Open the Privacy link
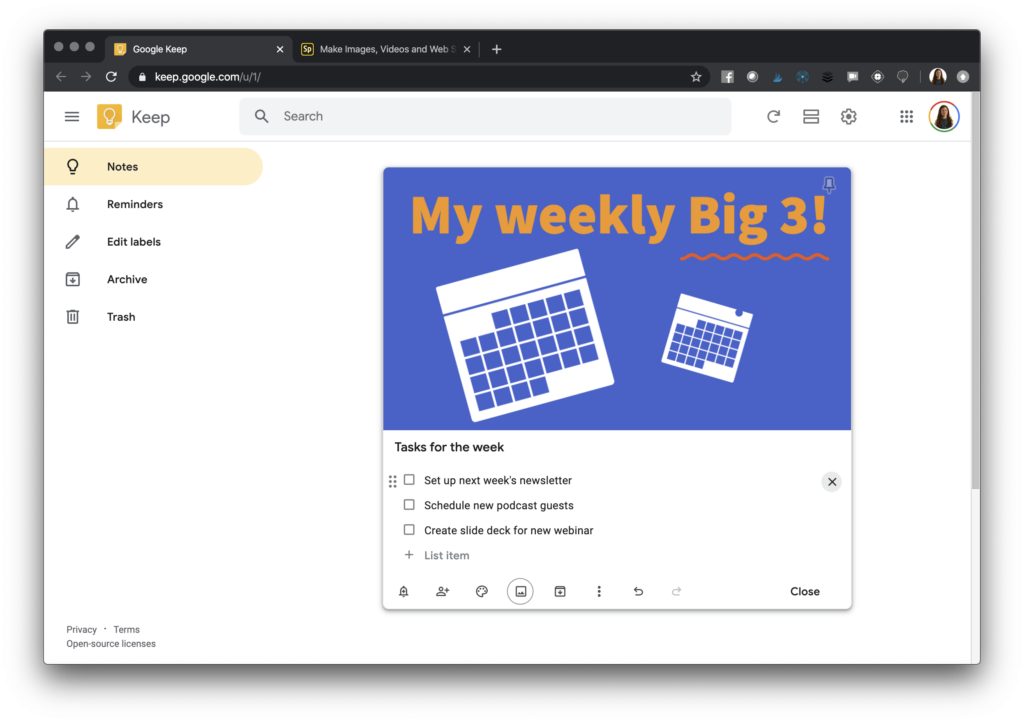This screenshot has width=1024, height=722. [x=81, y=629]
